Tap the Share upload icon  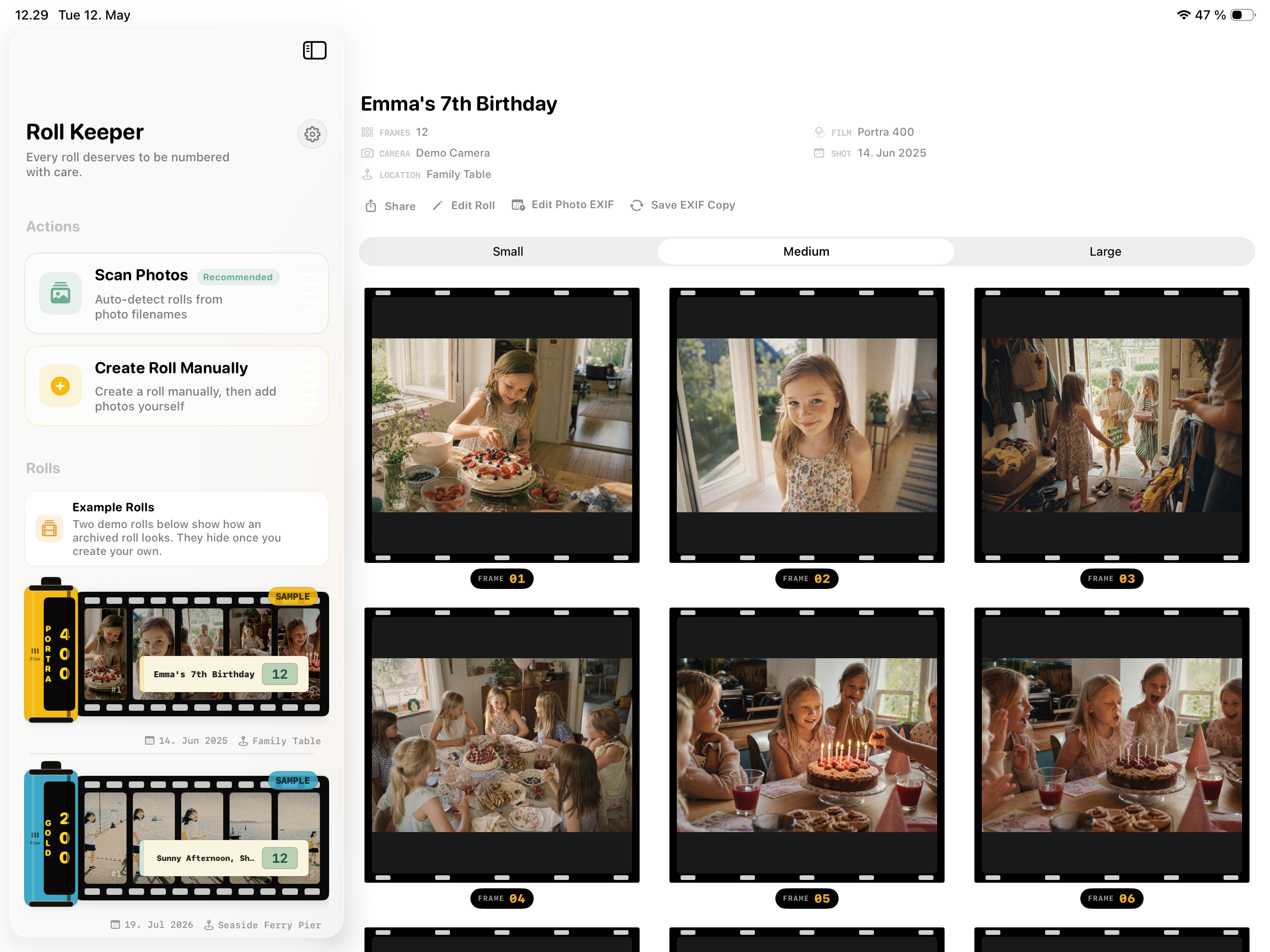point(371,205)
